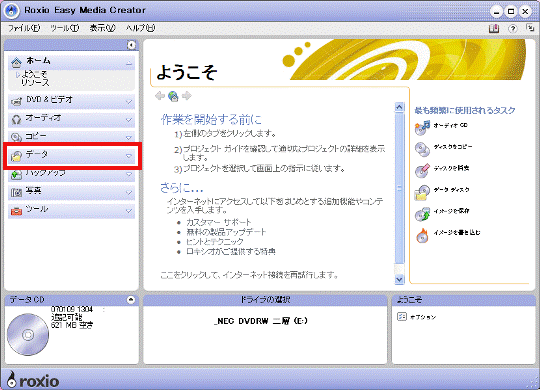Open the オーディオ CD task icon

[422, 127]
